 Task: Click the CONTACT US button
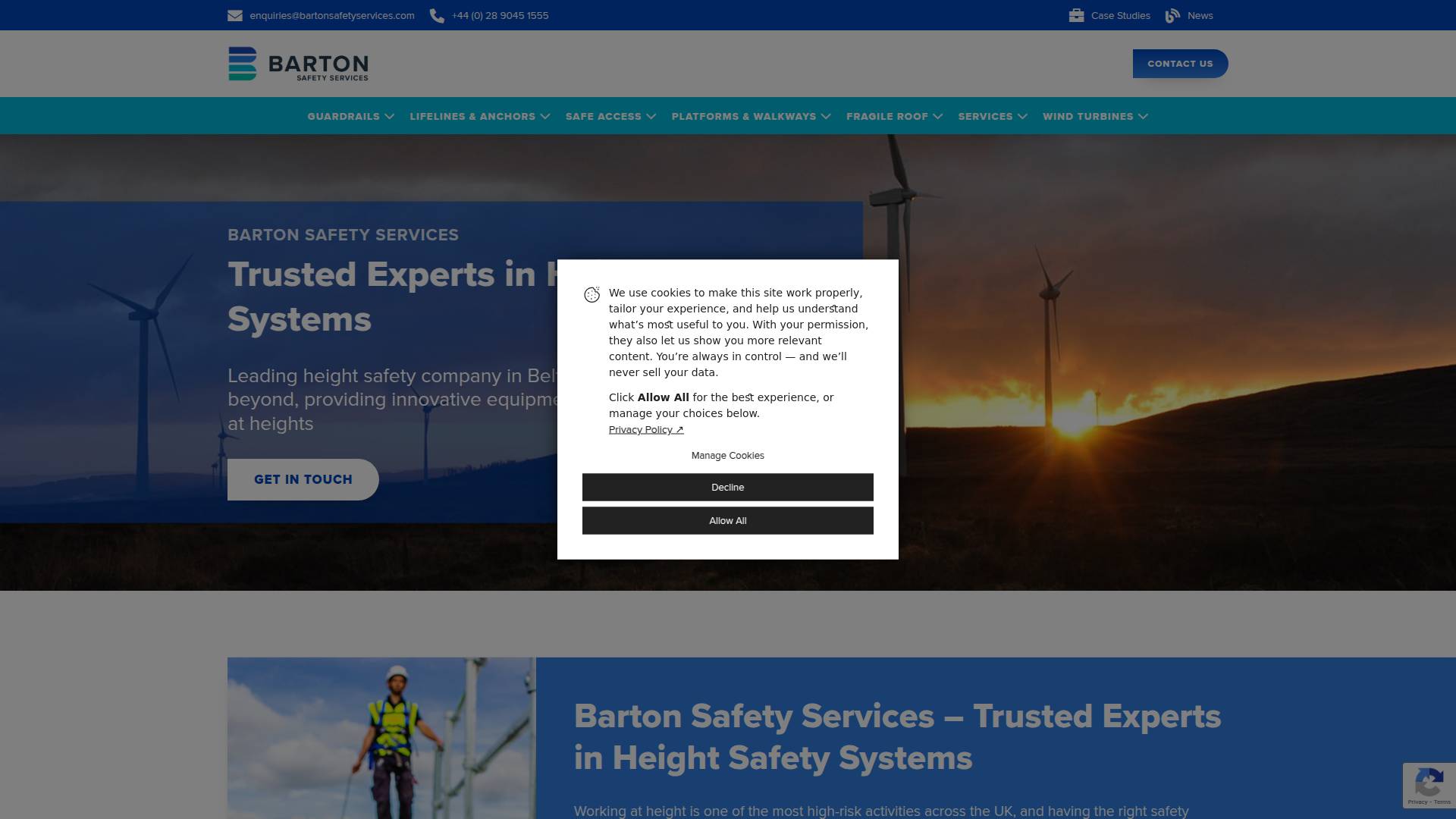(1180, 64)
